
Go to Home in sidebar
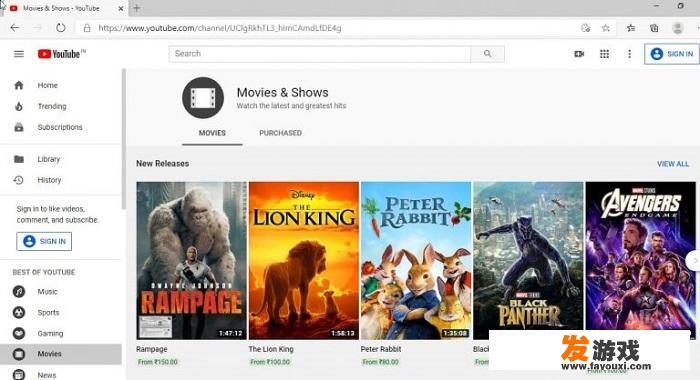[x=48, y=85]
